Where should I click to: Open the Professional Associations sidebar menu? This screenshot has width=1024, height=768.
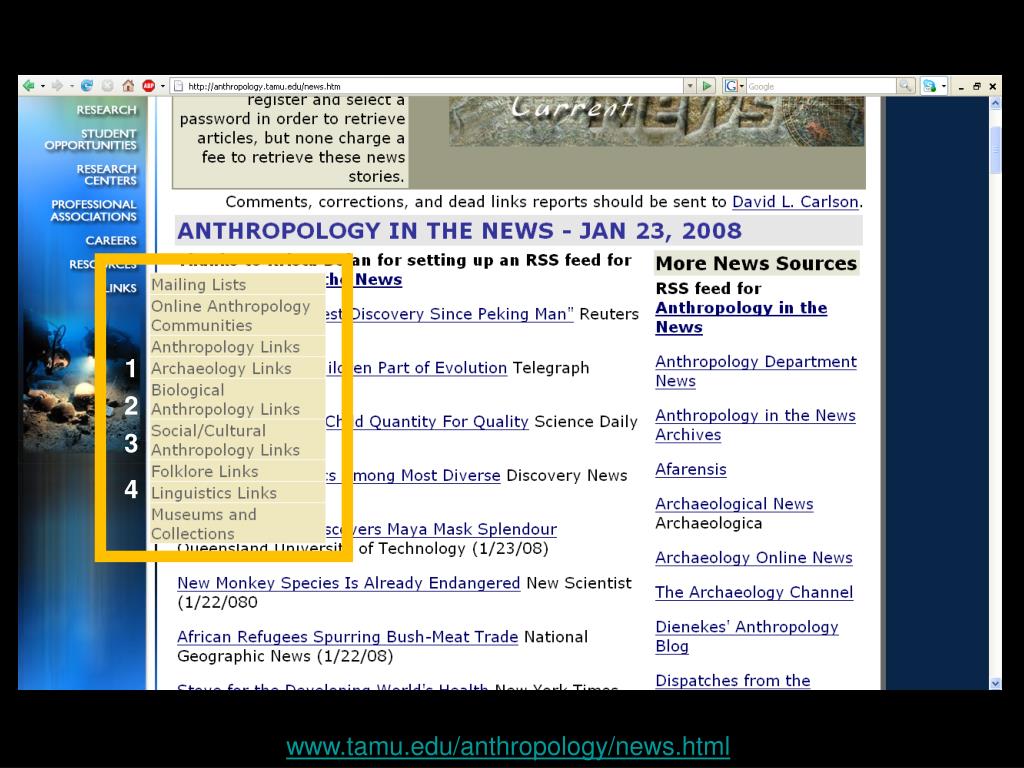pos(94,210)
